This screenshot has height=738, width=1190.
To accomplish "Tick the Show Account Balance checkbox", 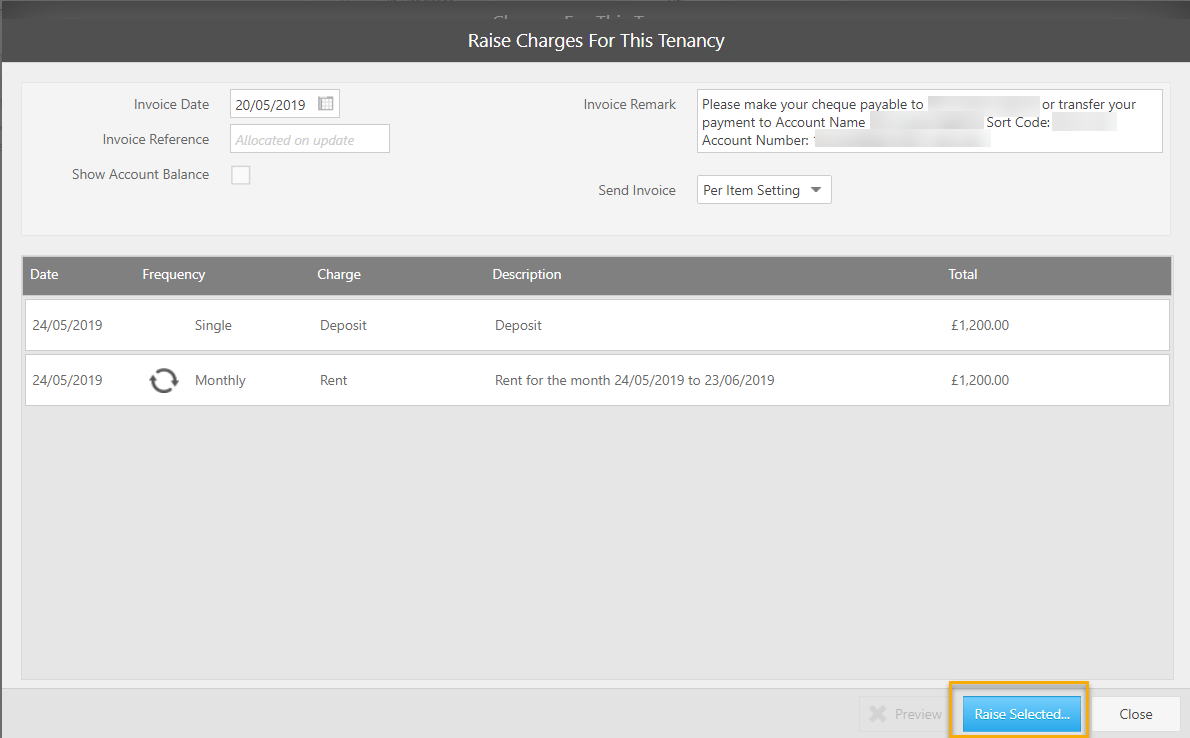I will (241, 175).
